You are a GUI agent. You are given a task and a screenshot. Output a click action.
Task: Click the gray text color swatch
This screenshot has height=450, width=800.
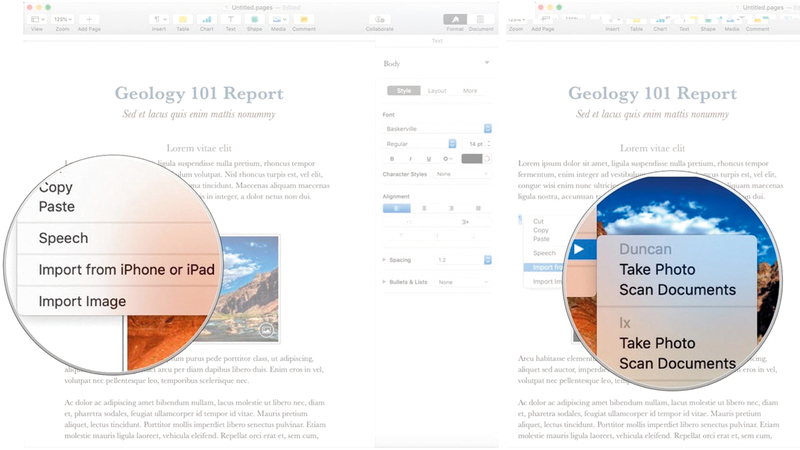pos(472,158)
